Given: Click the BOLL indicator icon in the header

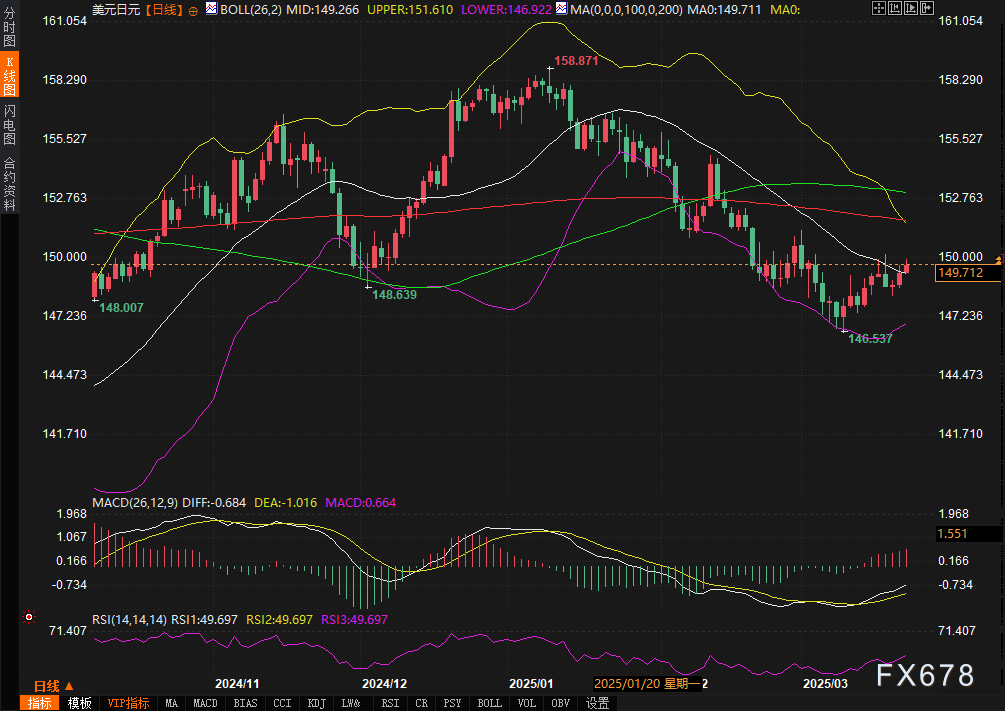Looking at the screenshot, I should click(x=211, y=9).
